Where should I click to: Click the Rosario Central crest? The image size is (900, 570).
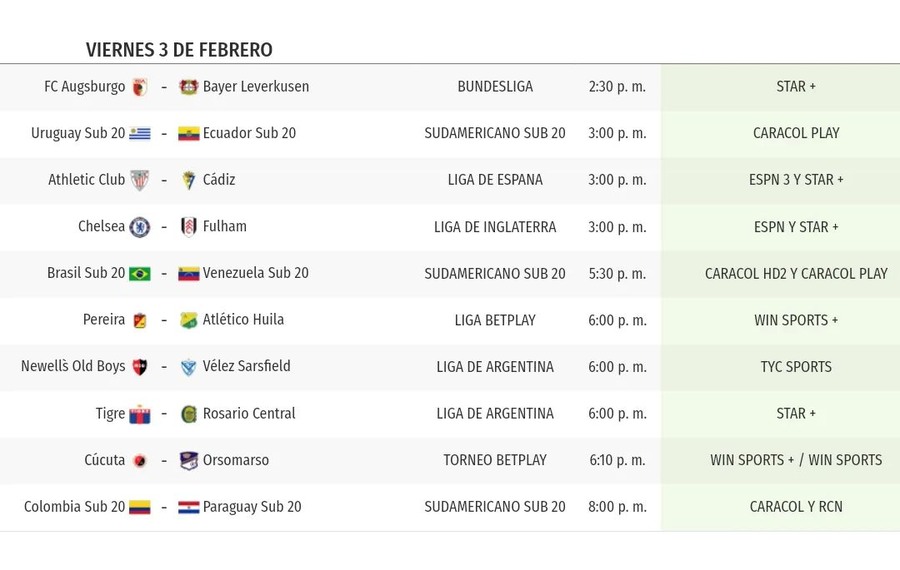pos(188,414)
